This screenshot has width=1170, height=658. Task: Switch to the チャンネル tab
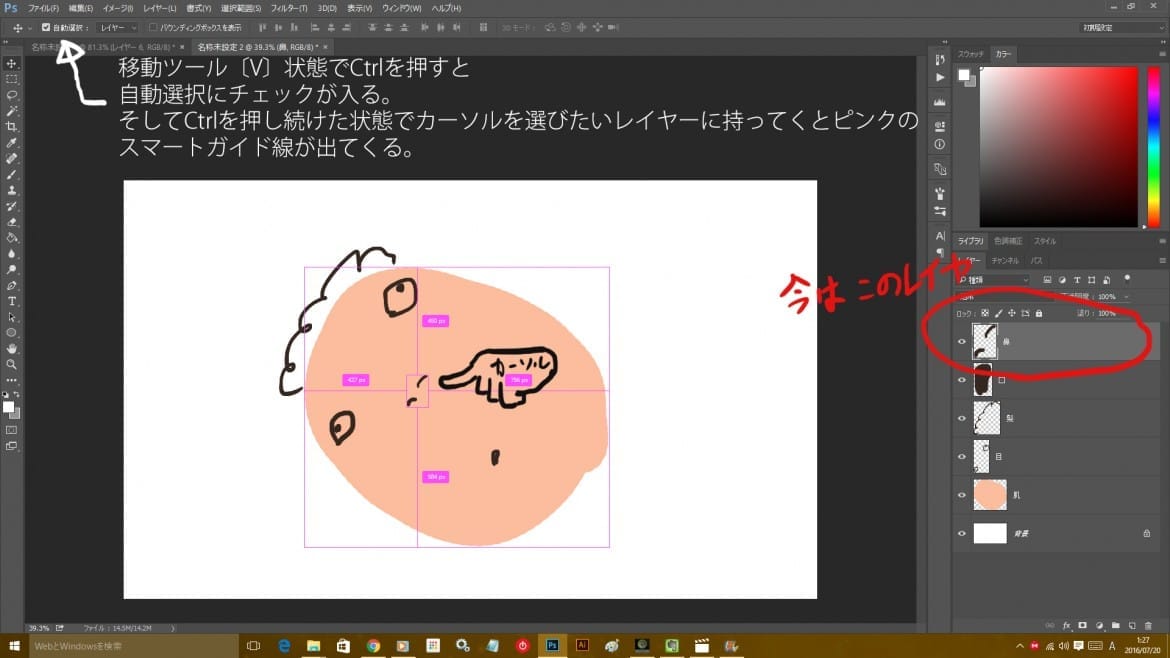click(1005, 260)
